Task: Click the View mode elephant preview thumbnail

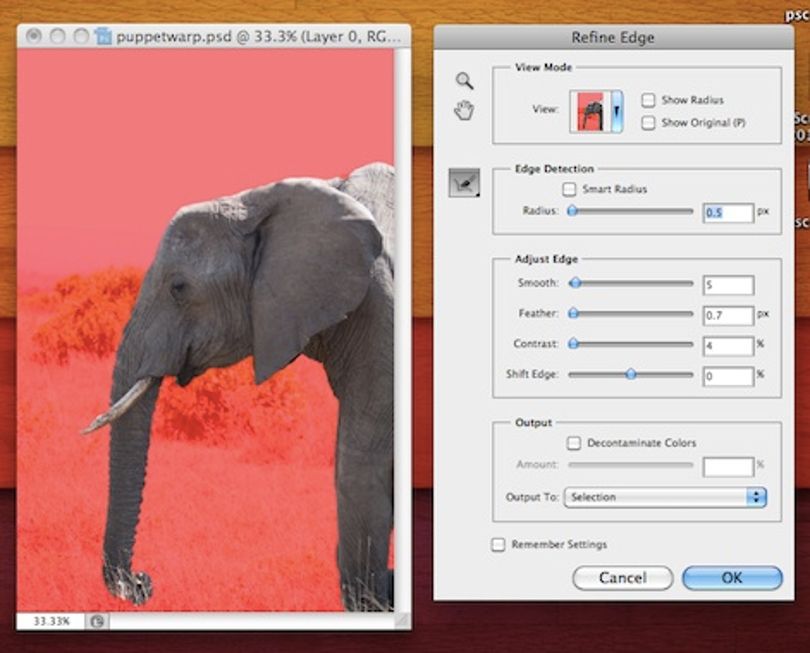Action: pos(590,111)
